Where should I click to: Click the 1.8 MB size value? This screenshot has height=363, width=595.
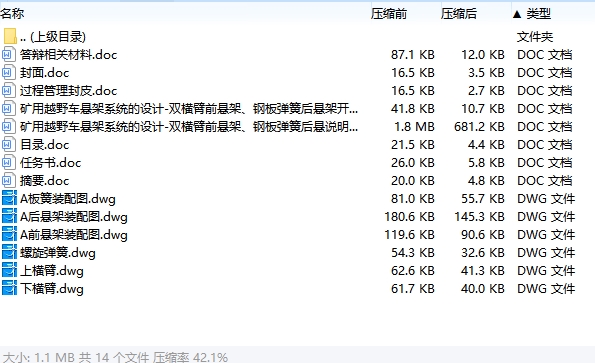coord(414,127)
